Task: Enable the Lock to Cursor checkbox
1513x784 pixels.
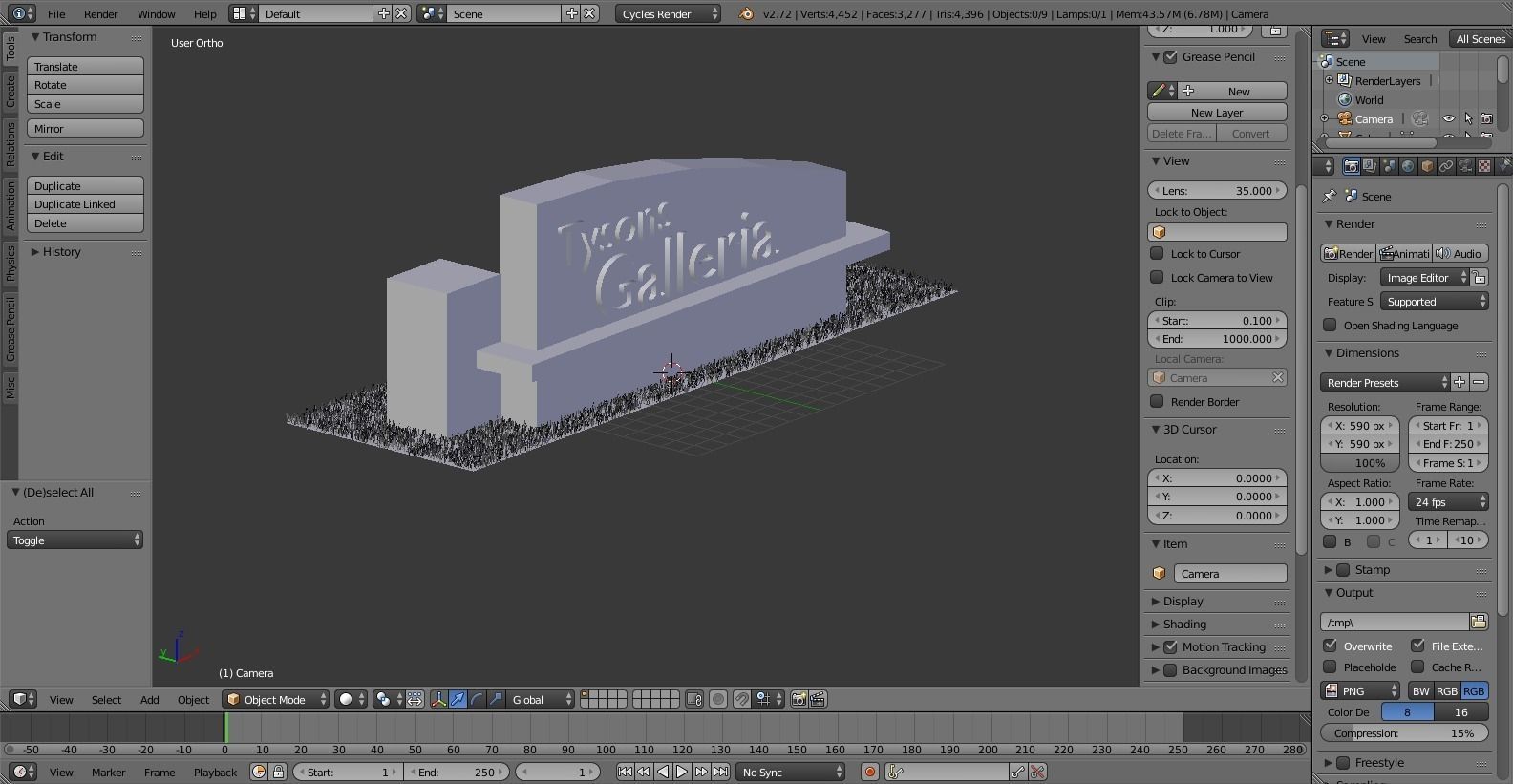Action: (x=1157, y=253)
